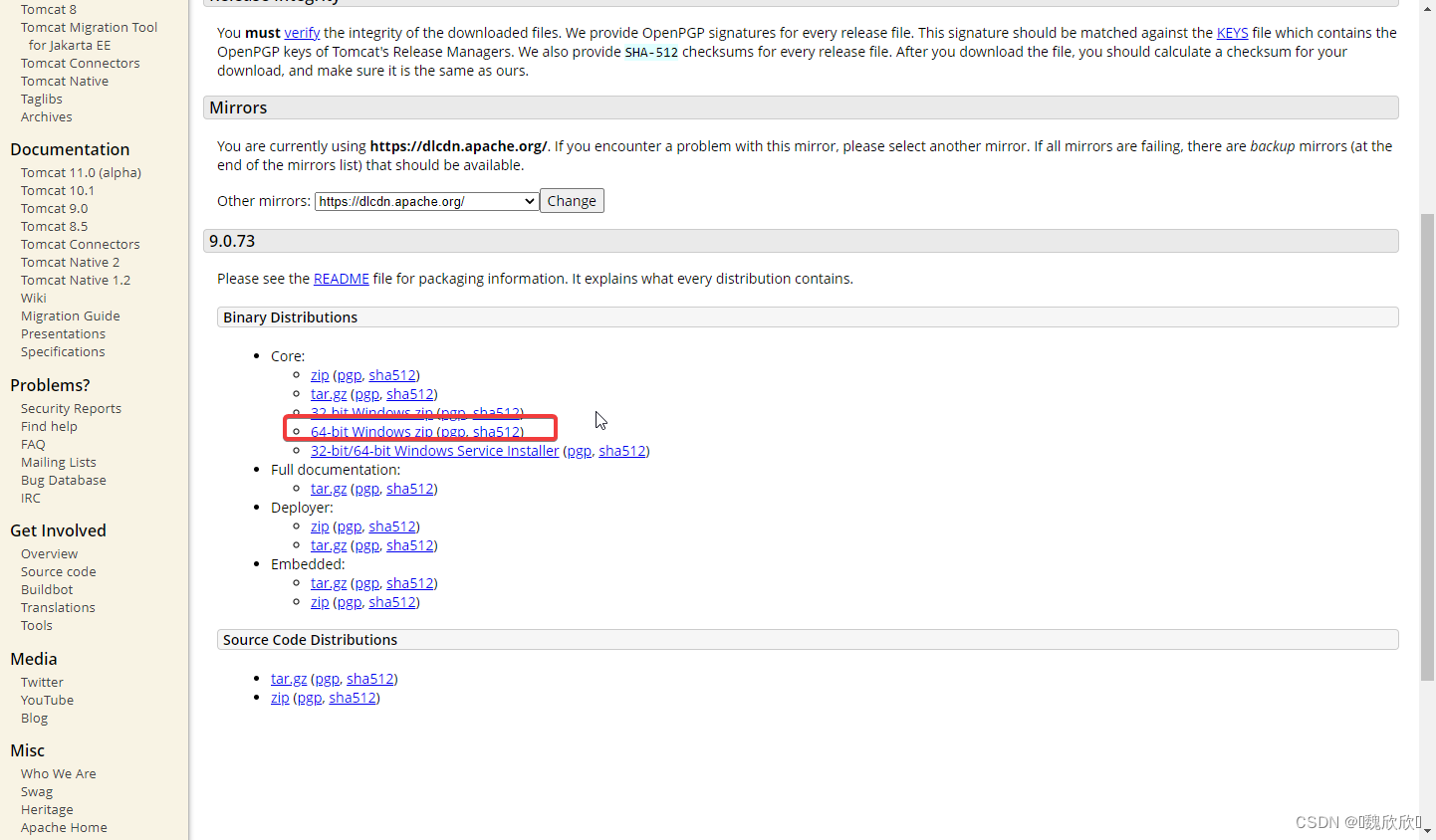The height and width of the screenshot is (840, 1436).
Task: Download source code zip
Action: point(280,698)
